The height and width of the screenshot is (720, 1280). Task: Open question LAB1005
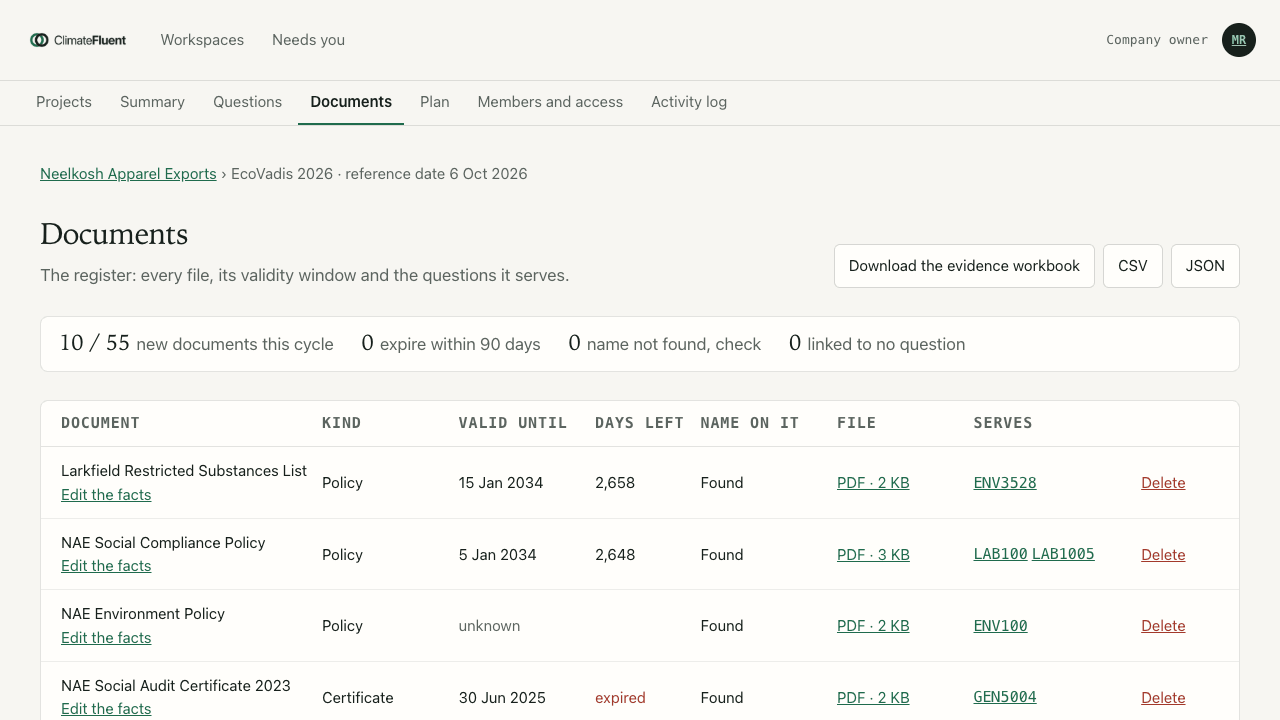tap(1063, 554)
